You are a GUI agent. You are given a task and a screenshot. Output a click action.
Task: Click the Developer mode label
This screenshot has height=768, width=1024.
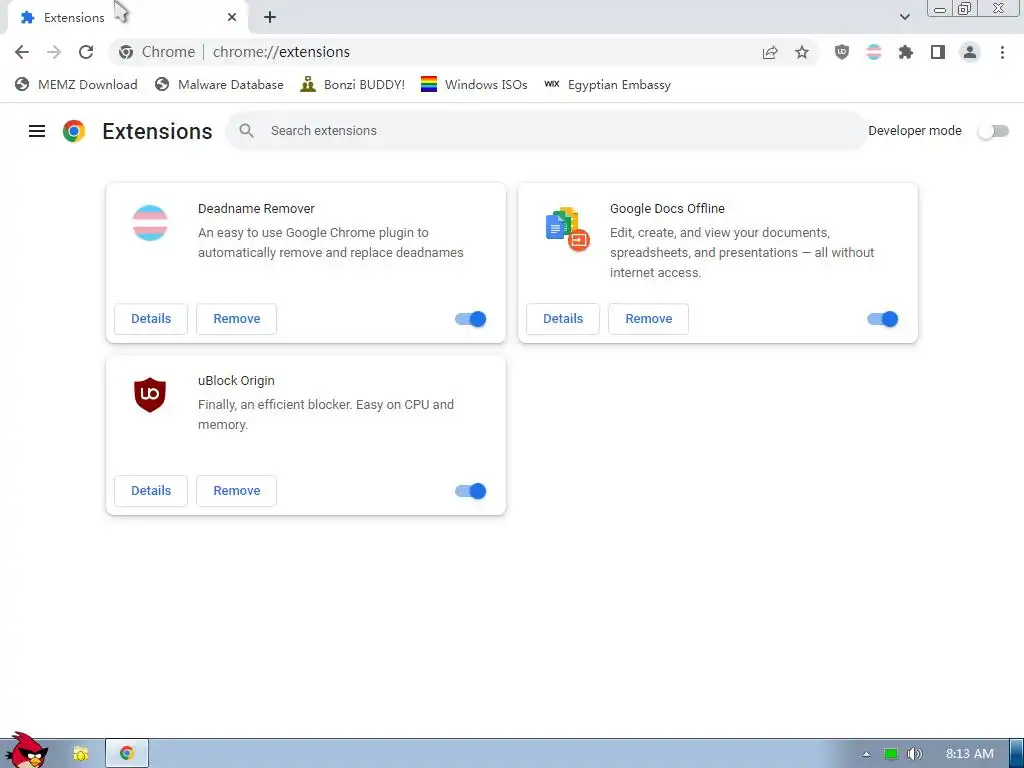[915, 131]
